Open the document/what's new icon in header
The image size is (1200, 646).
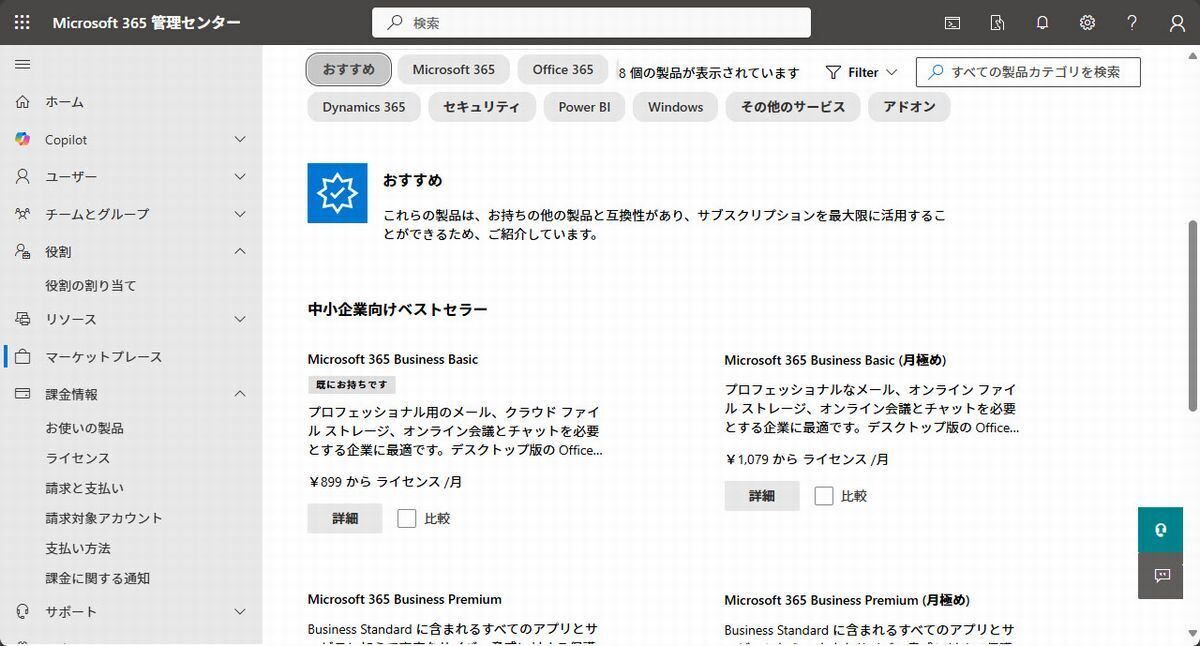click(997, 22)
